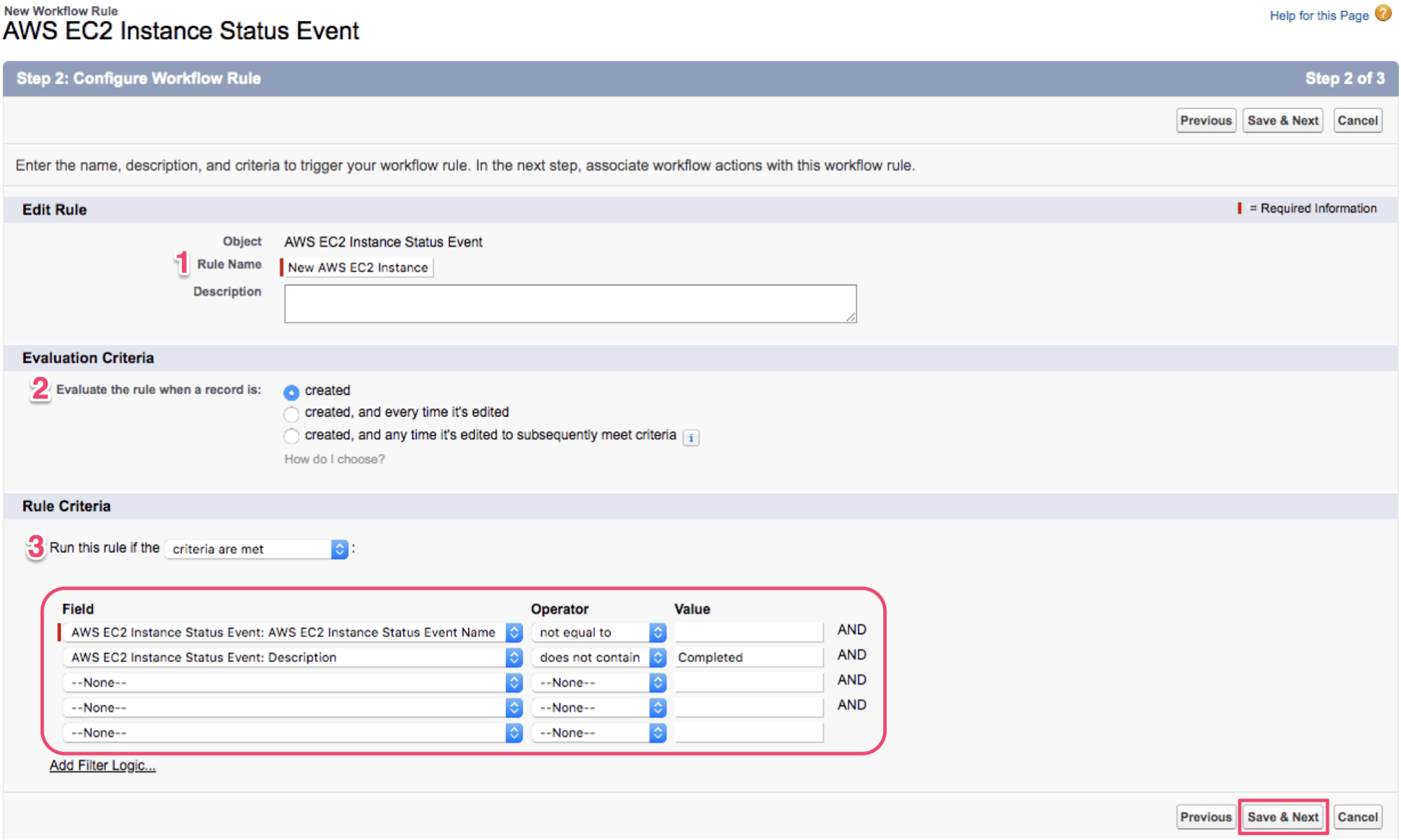Image resolution: width=1401 pixels, height=840 pixels.
Task: Click the 'Completed' value input field
Action: point(748,657)
